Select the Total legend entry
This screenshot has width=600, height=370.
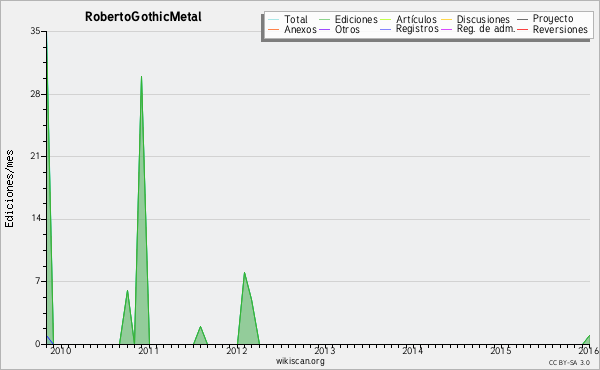point(296,19)
